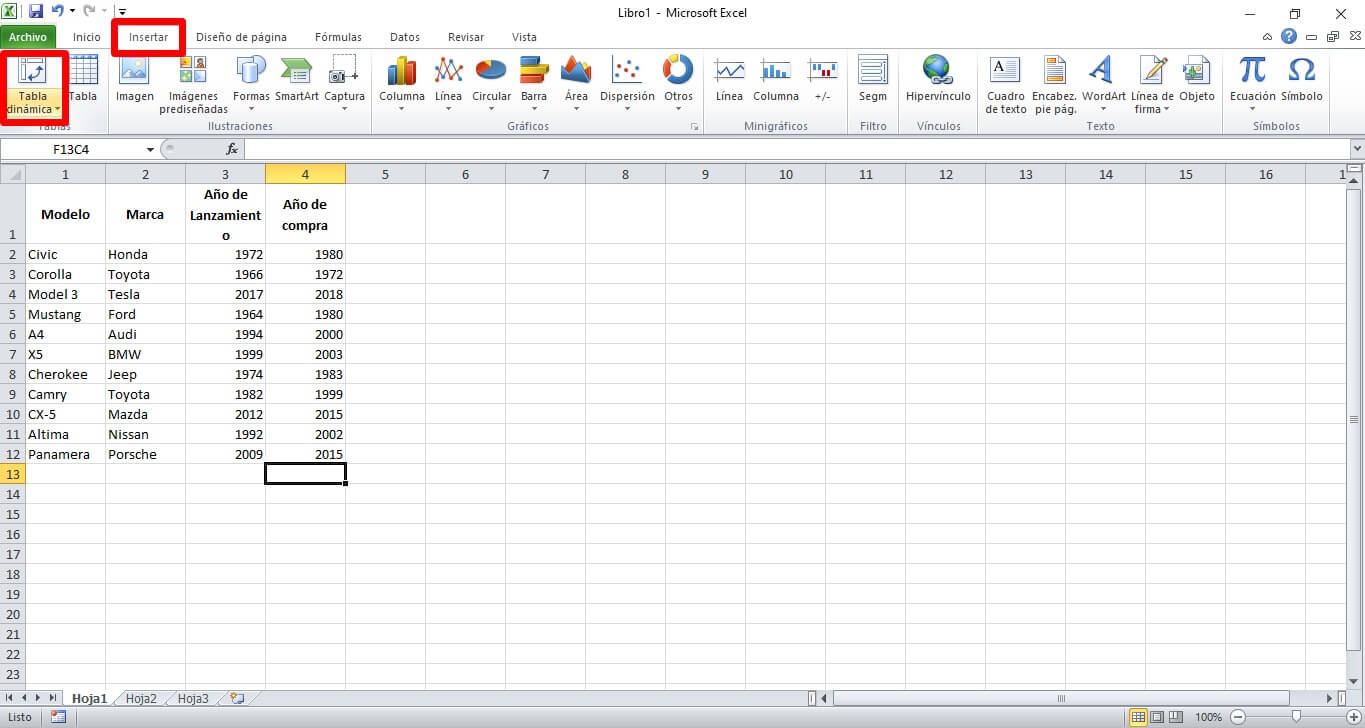Add Encabez. pie pág. header footer
Viewport: 1365px width, 728px height.
[x=1054, y=85]
